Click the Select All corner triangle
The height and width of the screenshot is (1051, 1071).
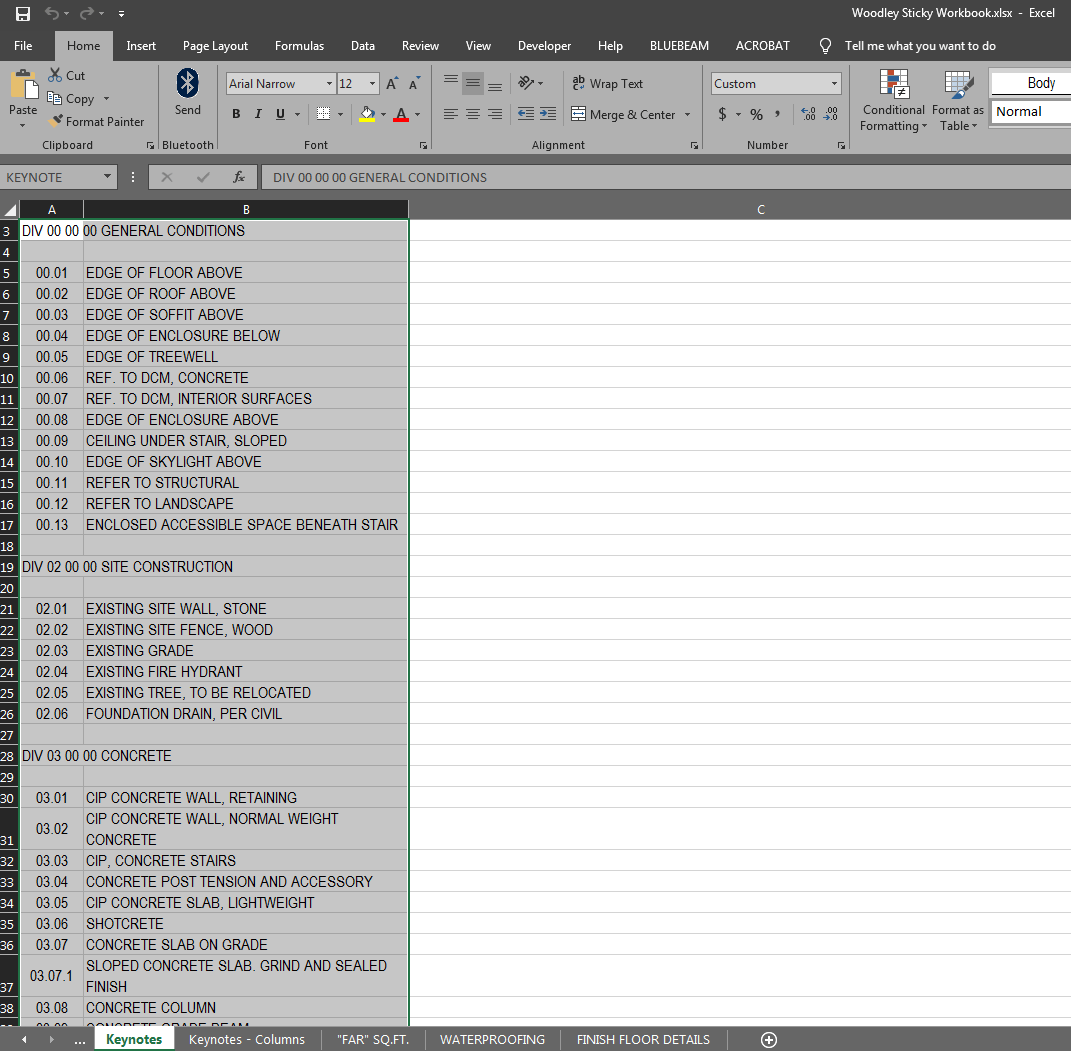click(x=10, y=210)
